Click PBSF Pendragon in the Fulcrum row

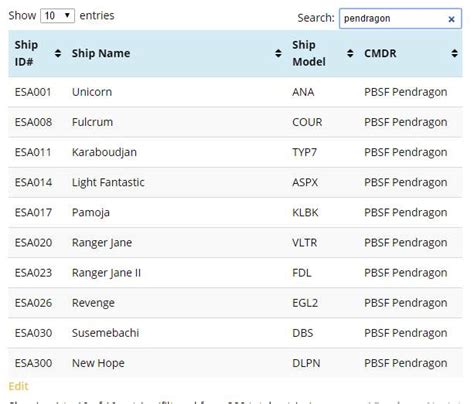(406, 122)
